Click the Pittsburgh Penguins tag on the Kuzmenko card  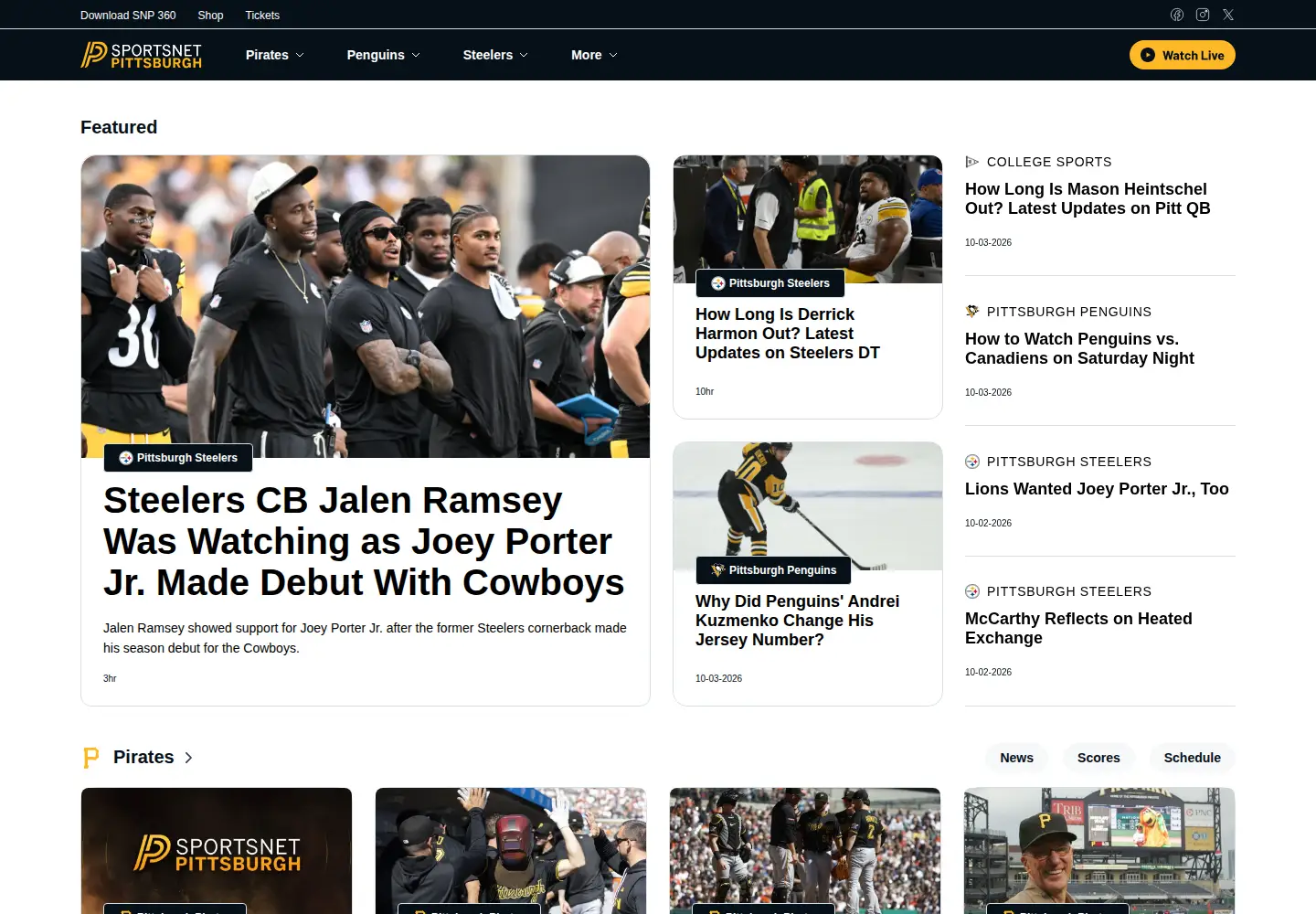tap(773, 570)
